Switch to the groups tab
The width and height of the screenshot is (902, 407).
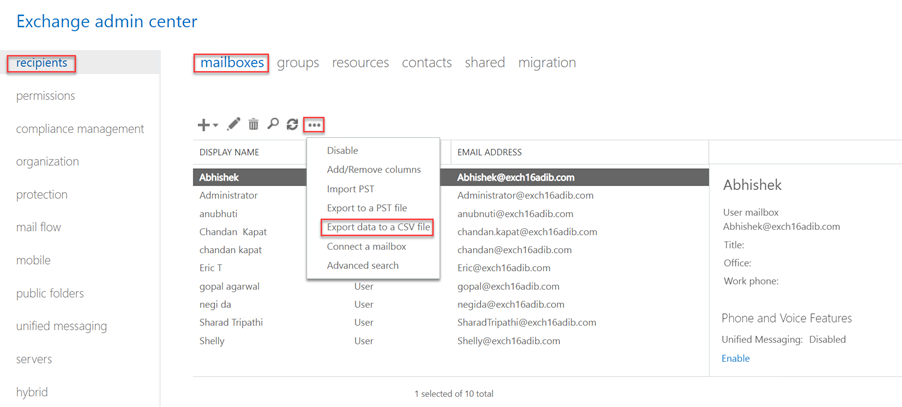[298, 62]
